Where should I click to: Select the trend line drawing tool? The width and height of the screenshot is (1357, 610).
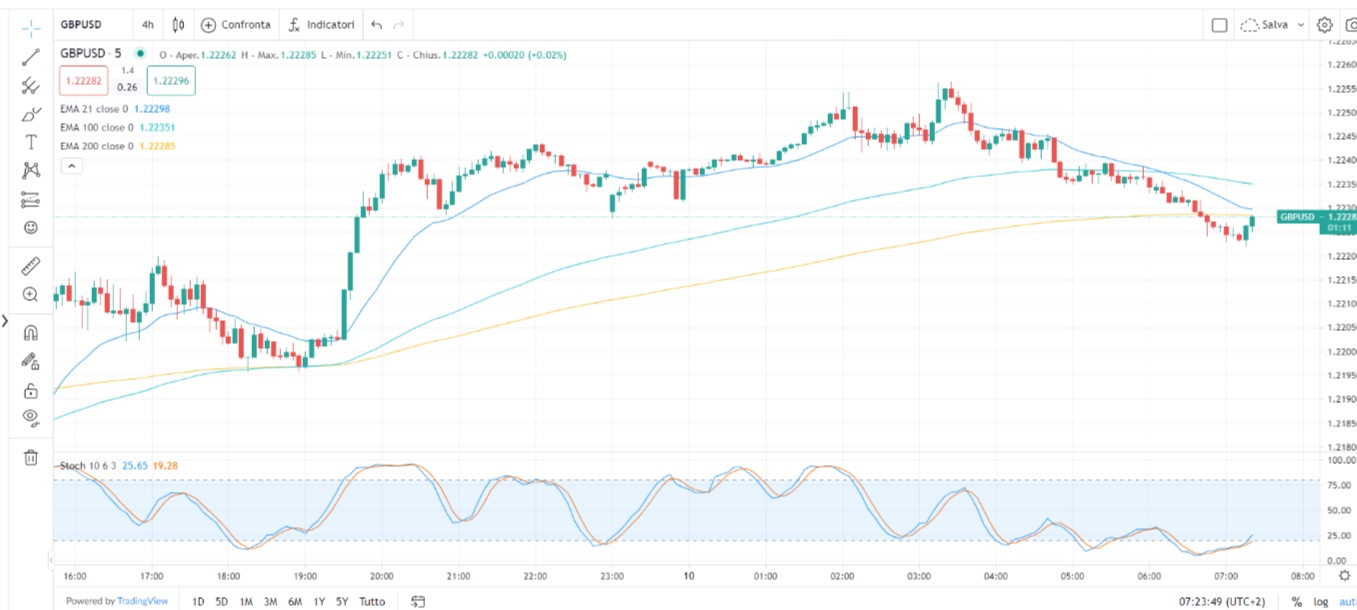coord(31,57)
